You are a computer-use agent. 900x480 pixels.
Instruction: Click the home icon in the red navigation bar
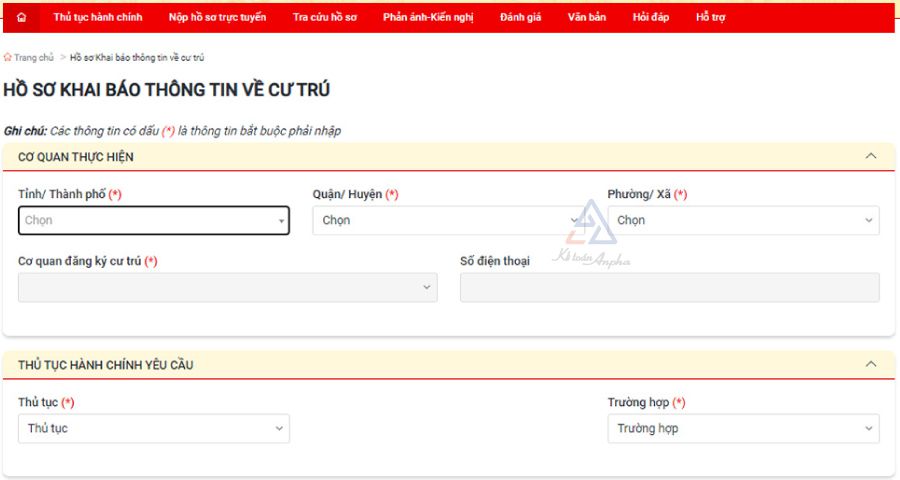(21, 18)
